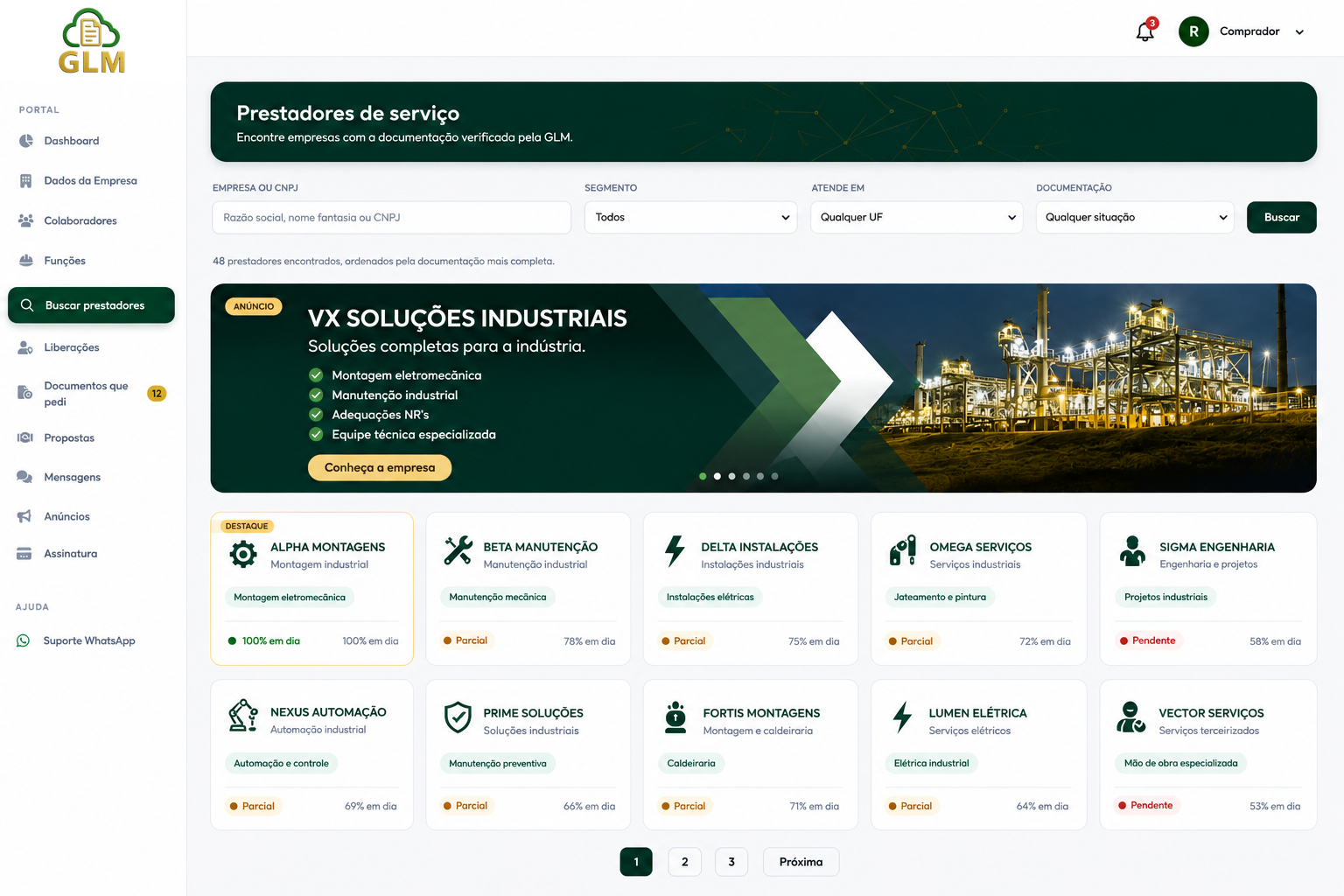Viewport: 1344px width, 896px height.
Task: Click the DESTAQUE badge on Alpha Montagens
Action: 247,526
